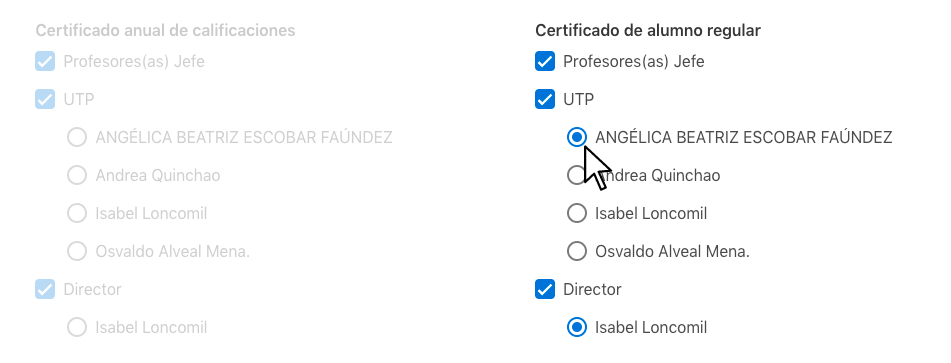Select Andrea Quinchao for alumno regular certificate
951x363 pixels.
click(577, 176)
